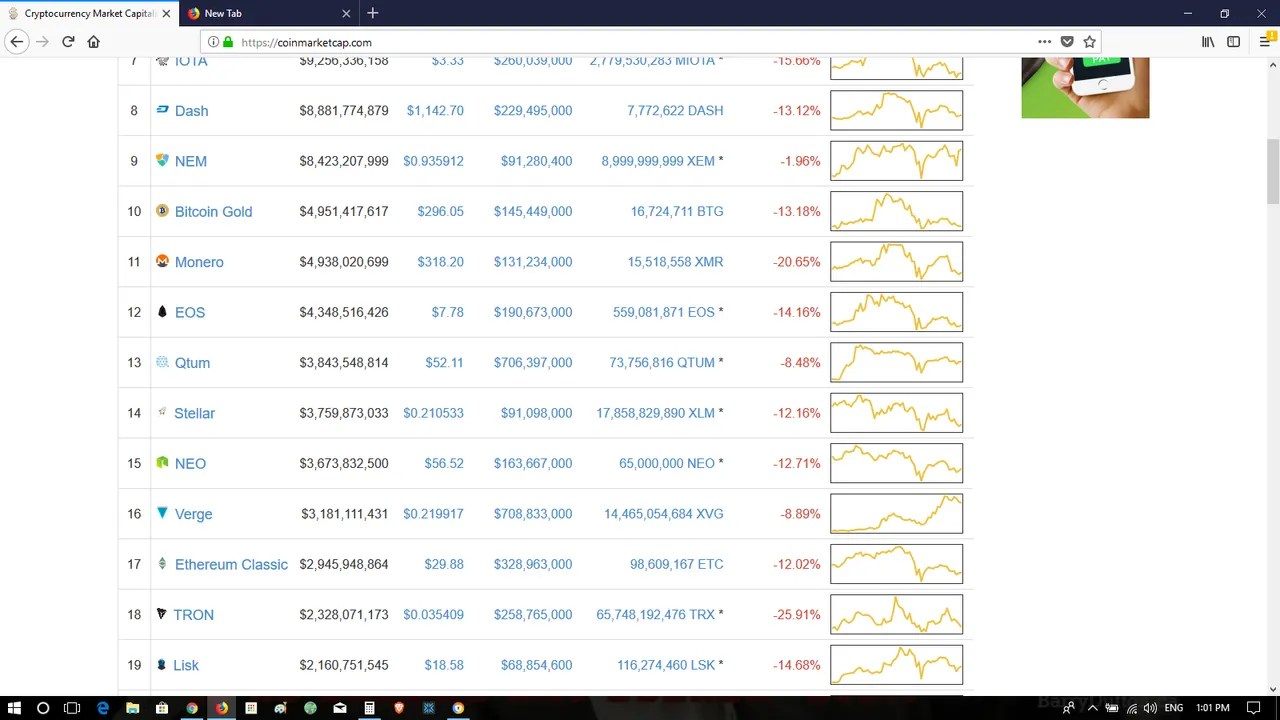Click Dash price $1,142.70
The height and width of the screenshot is (720, 1280).
(435, 111)
